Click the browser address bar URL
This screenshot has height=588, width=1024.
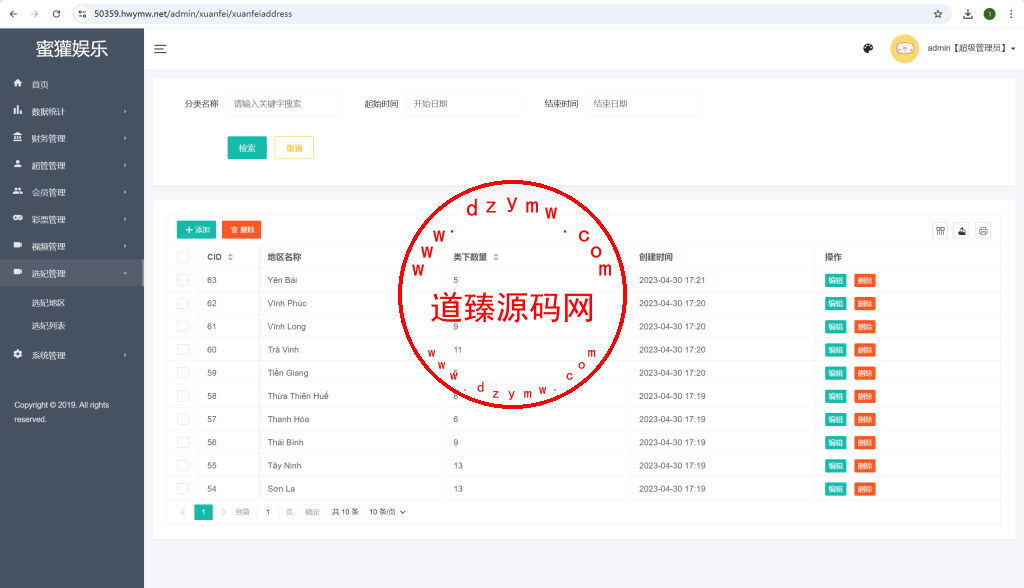click(193, 14)
